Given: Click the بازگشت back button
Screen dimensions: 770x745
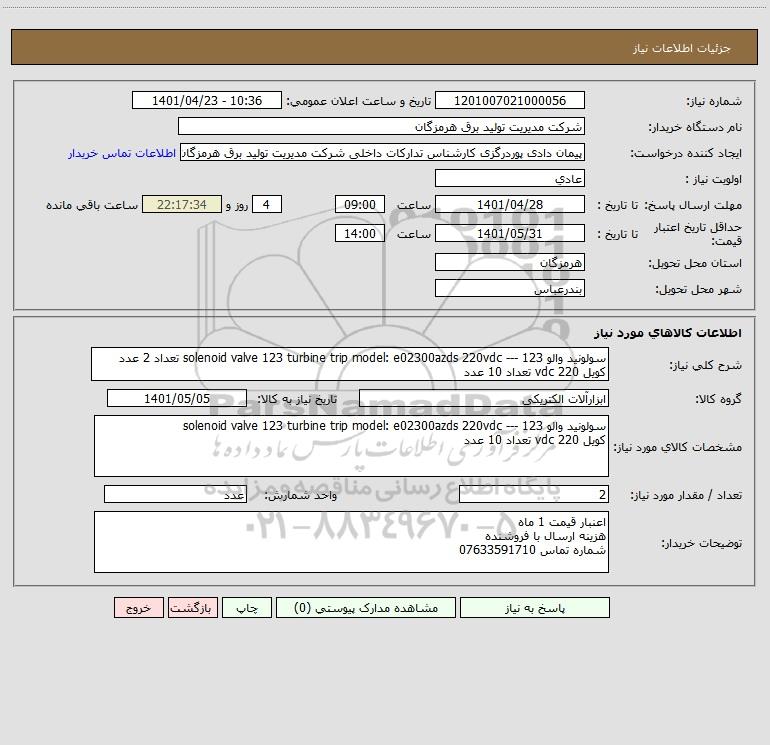Looking at the screenshot, I should click(x=192, y=608).
